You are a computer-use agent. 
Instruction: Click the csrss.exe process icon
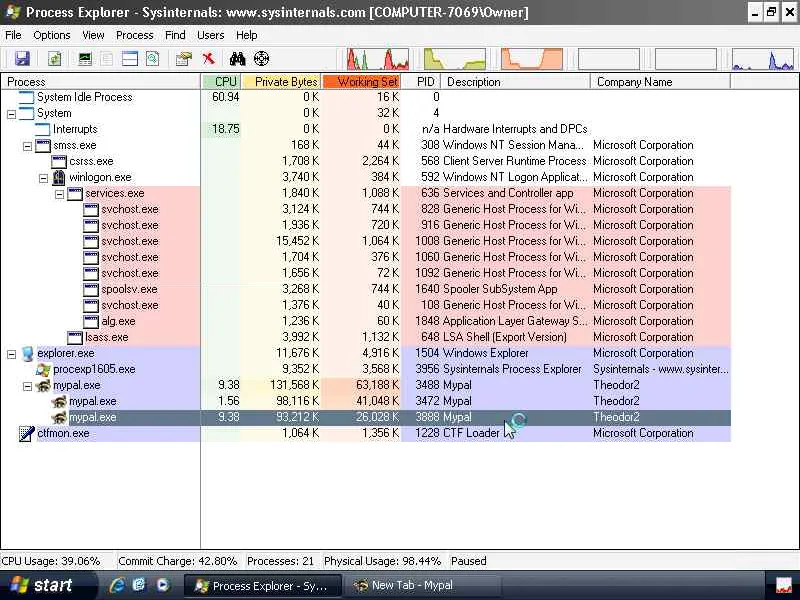[x=59, y=161]
